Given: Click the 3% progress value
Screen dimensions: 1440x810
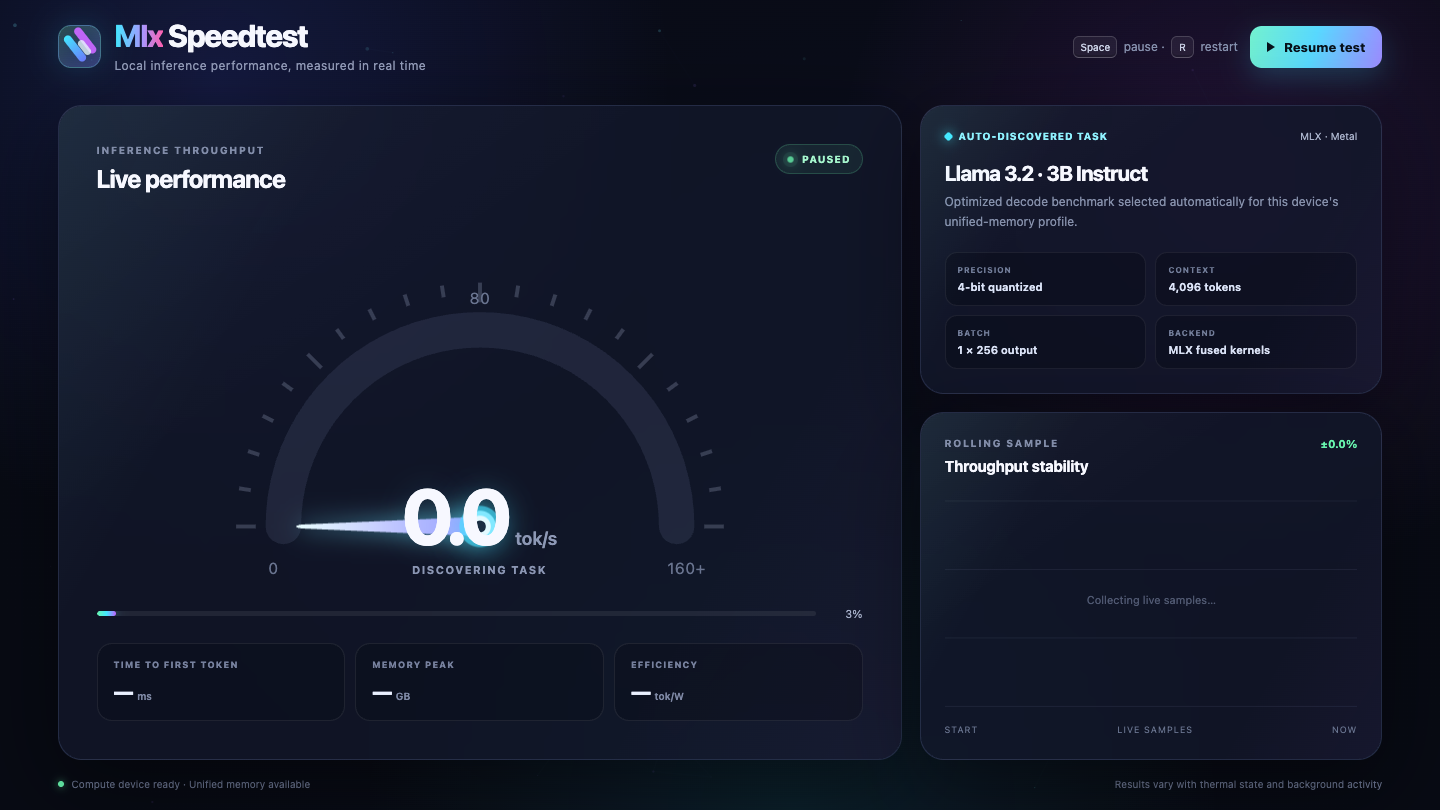Looking at the screenshot, I should click(x=853, y=614).
